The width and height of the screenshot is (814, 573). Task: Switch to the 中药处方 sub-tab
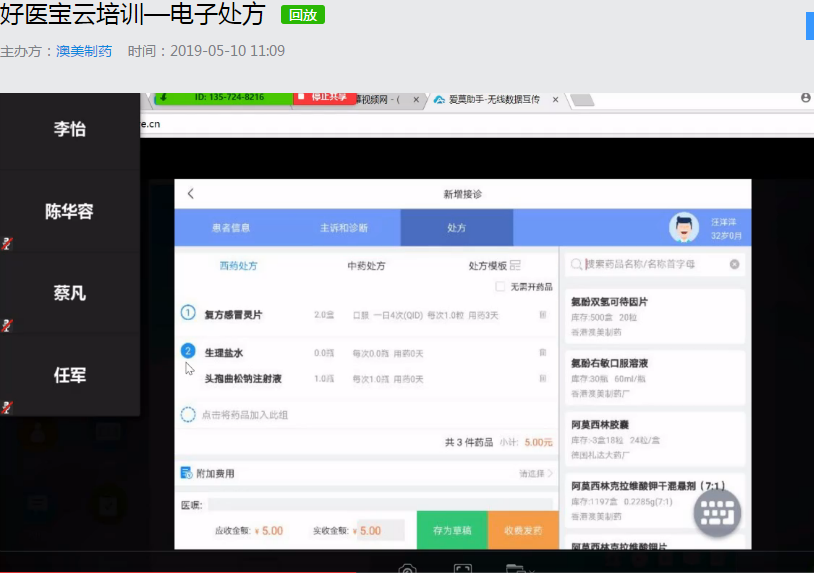coord(367,266)
